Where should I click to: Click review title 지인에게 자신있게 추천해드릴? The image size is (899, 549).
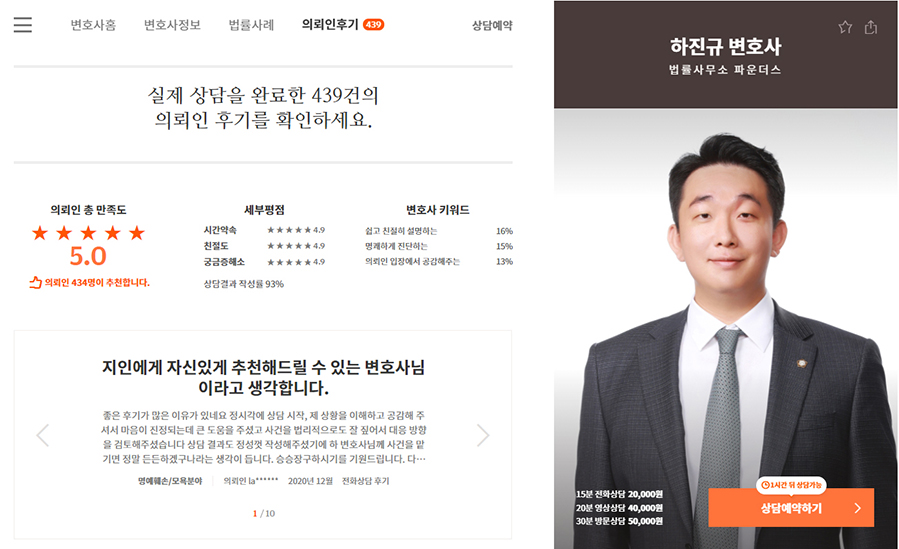coord(263,377)
